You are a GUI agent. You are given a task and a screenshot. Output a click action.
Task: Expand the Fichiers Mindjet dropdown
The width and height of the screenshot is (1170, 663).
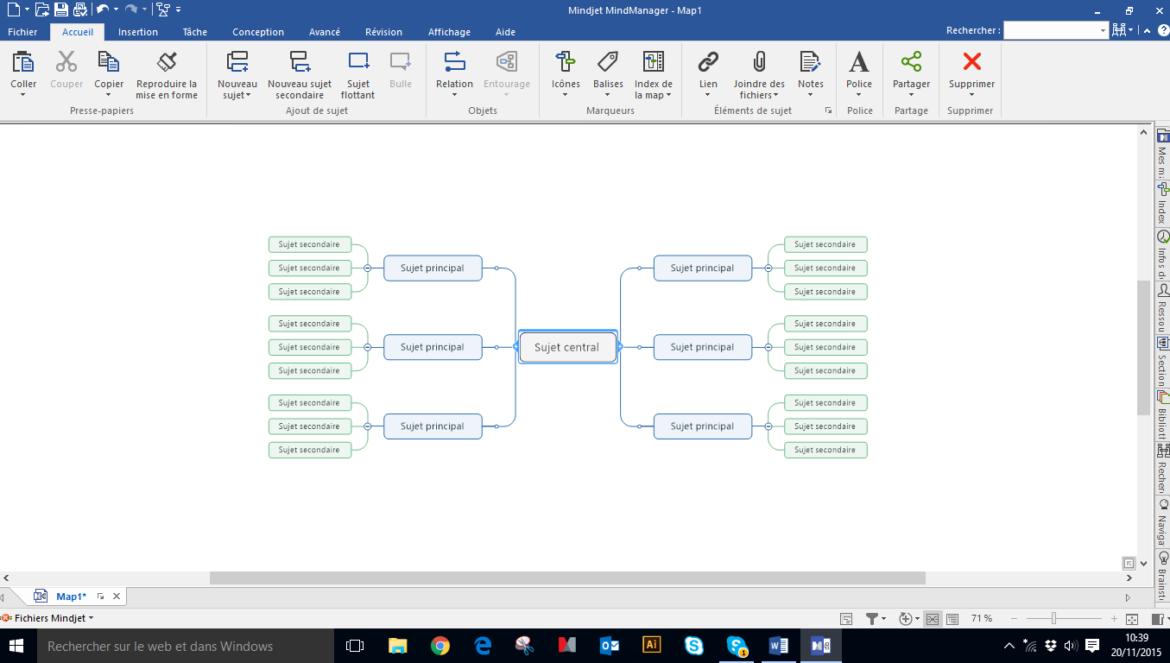91,619
